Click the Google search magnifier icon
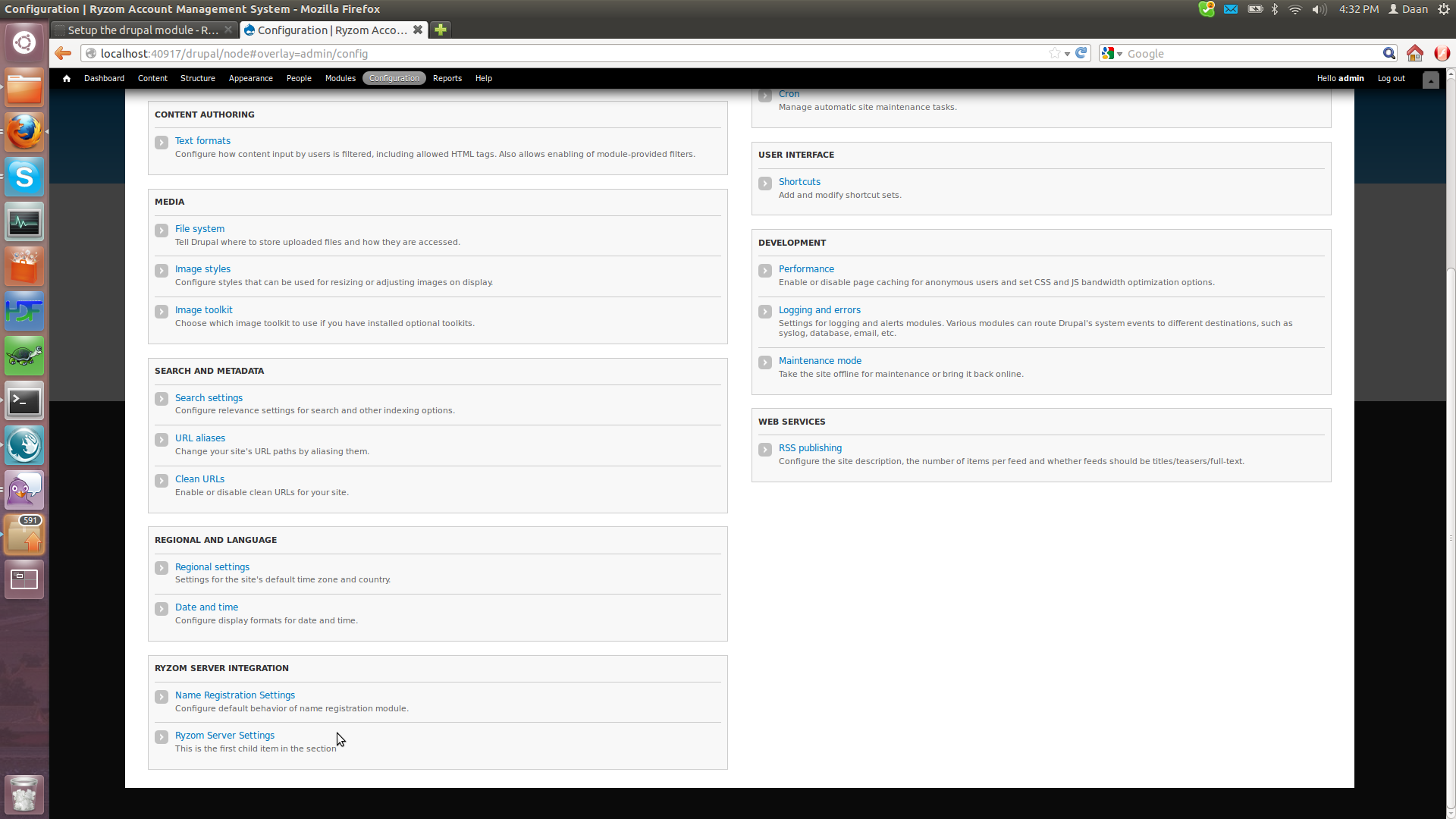Viewport: 1456px width, 819px height. [x=1389, y=53]
